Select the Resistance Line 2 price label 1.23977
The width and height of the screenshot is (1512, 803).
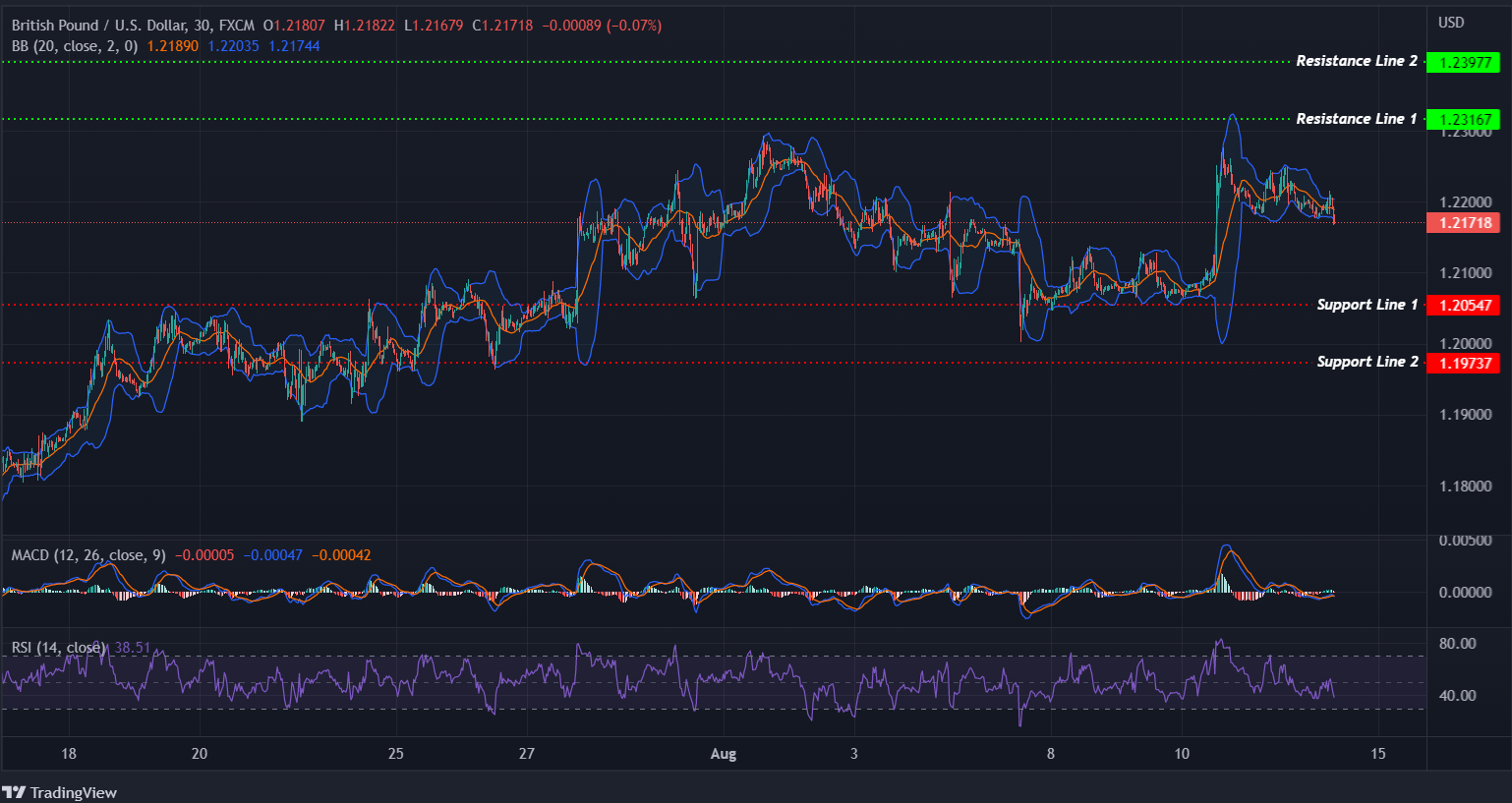point(1464,62)
